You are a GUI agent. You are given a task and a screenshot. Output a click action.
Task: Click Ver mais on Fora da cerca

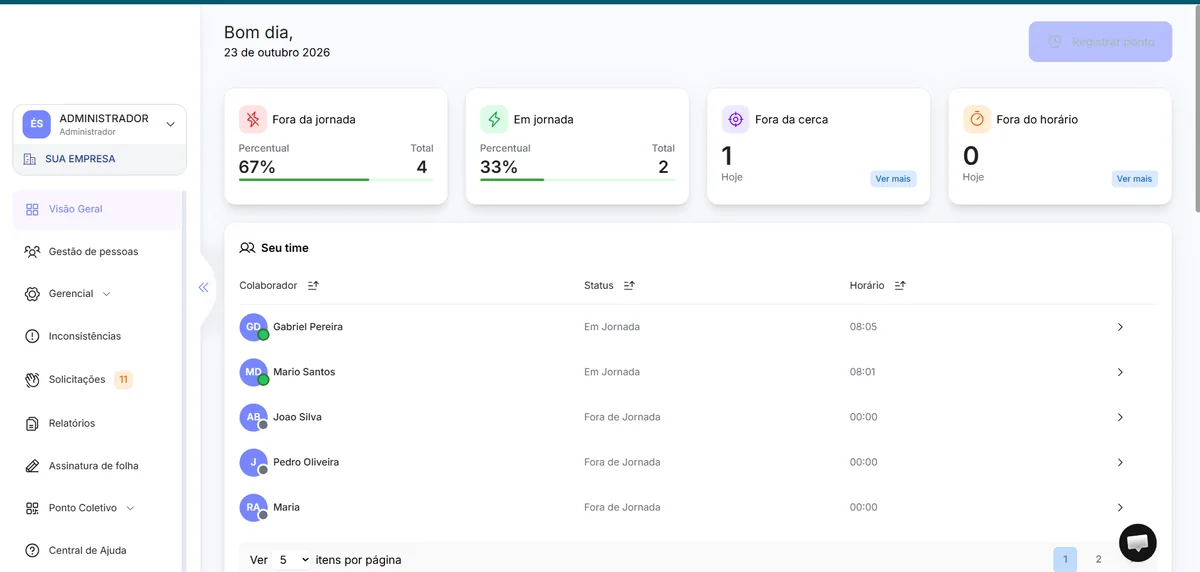coord(893,179)
